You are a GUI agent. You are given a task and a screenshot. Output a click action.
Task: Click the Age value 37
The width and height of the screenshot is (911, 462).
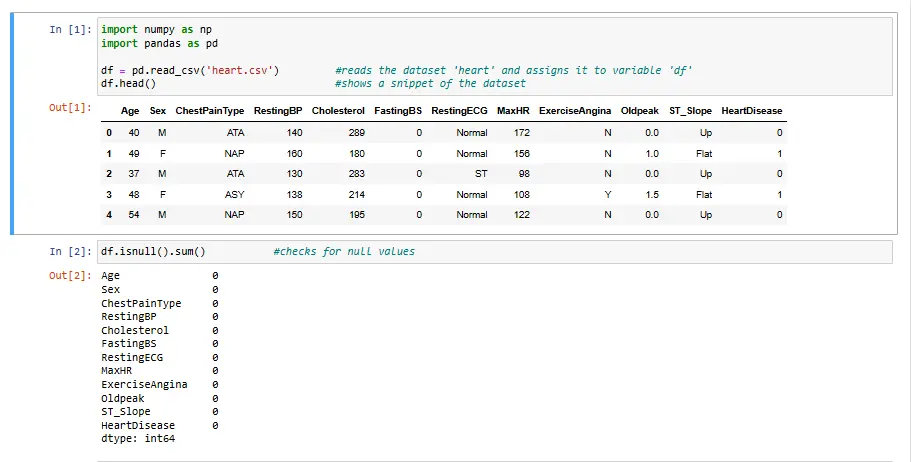[134, 174]
